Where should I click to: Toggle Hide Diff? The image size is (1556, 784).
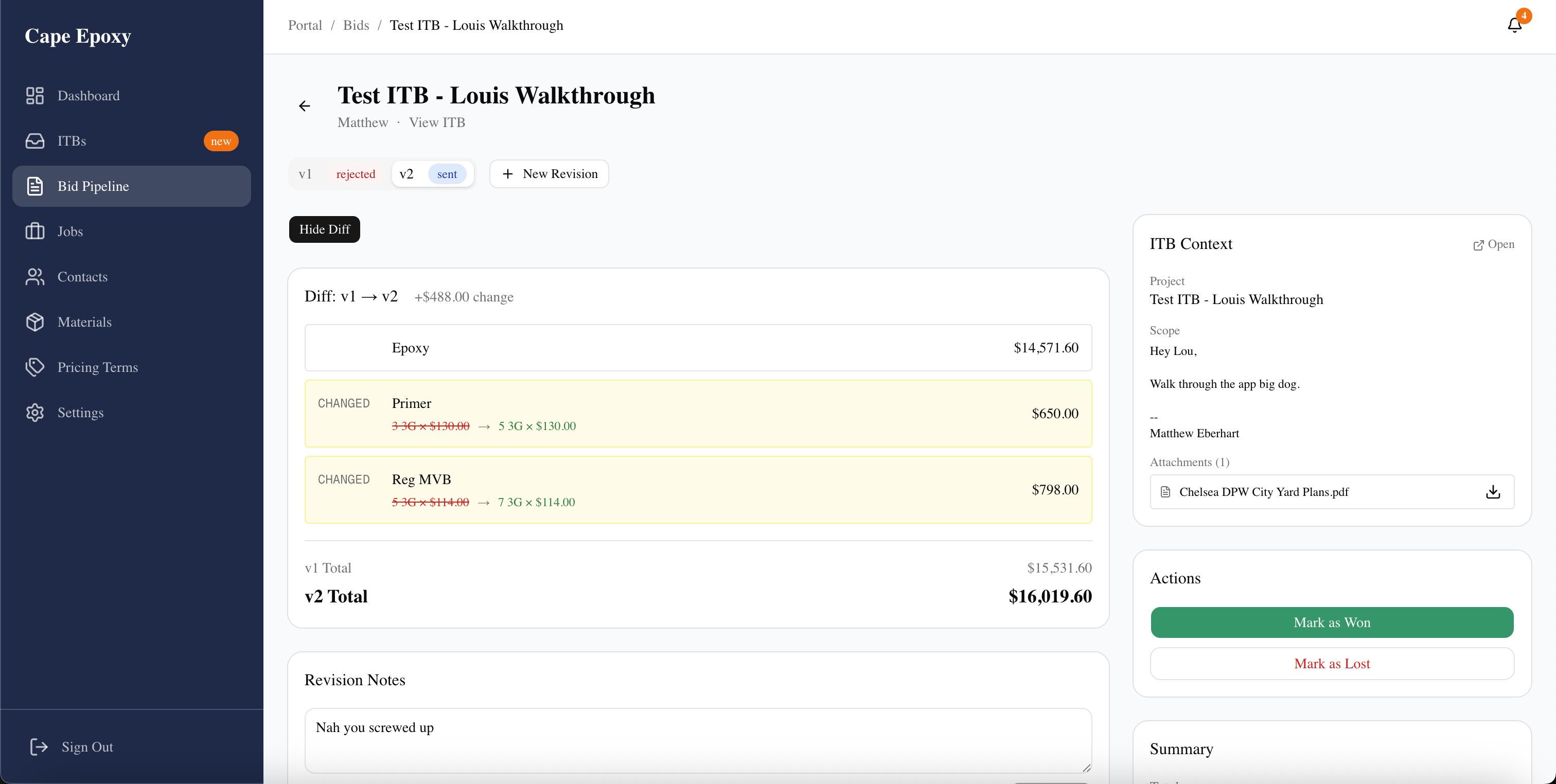(324, 229)
